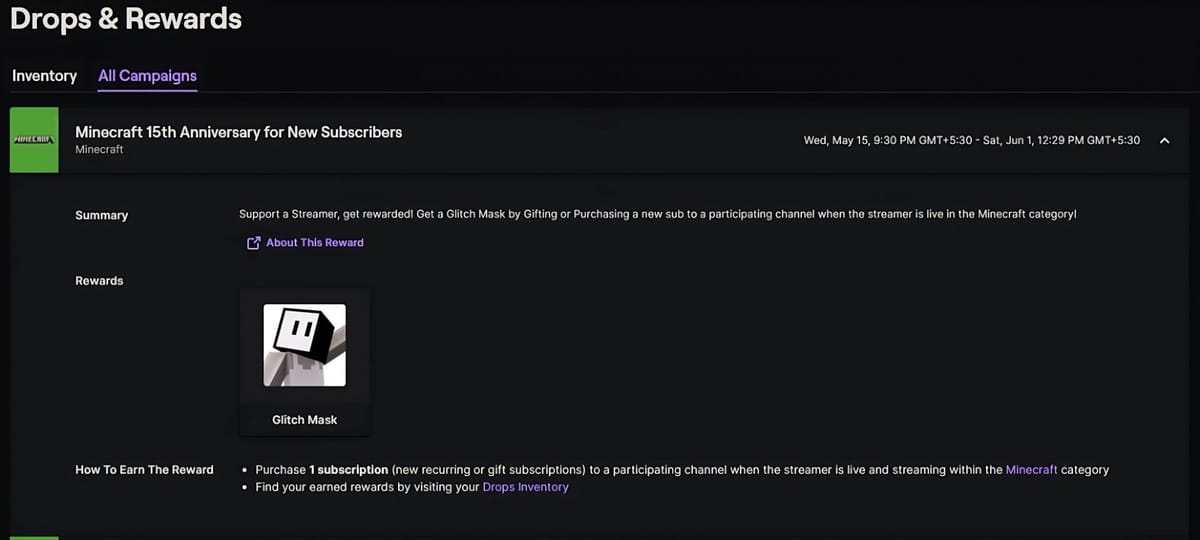Click the Minecraft game logo icon
Image resolution: width=1200 pixels, height=540 pixels.
pyautogui.click(x=34, y=140)
